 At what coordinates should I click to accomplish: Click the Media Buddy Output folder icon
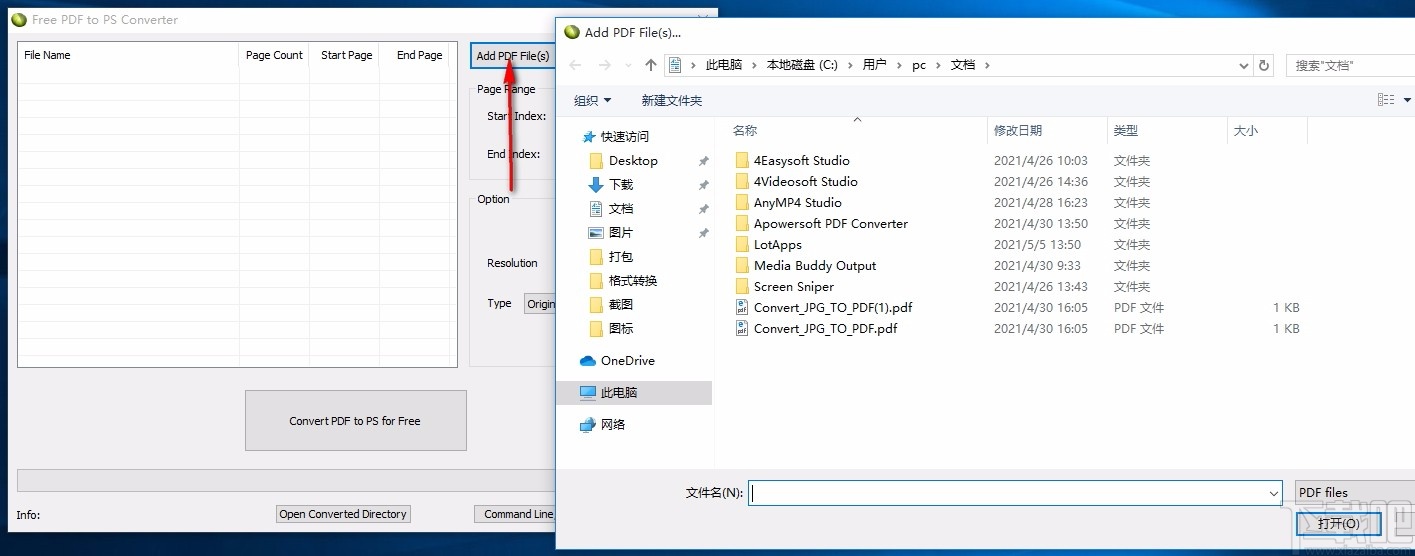coord(742,265)
